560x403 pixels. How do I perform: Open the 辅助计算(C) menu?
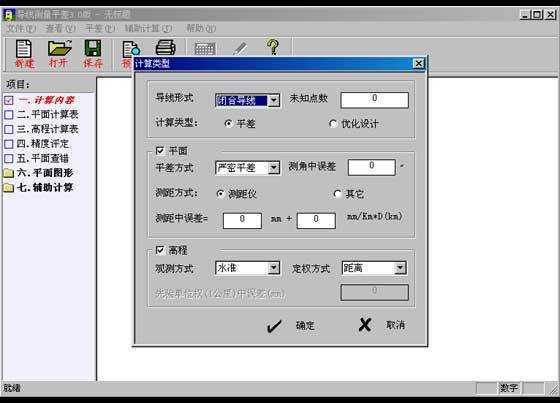[148, 28]
